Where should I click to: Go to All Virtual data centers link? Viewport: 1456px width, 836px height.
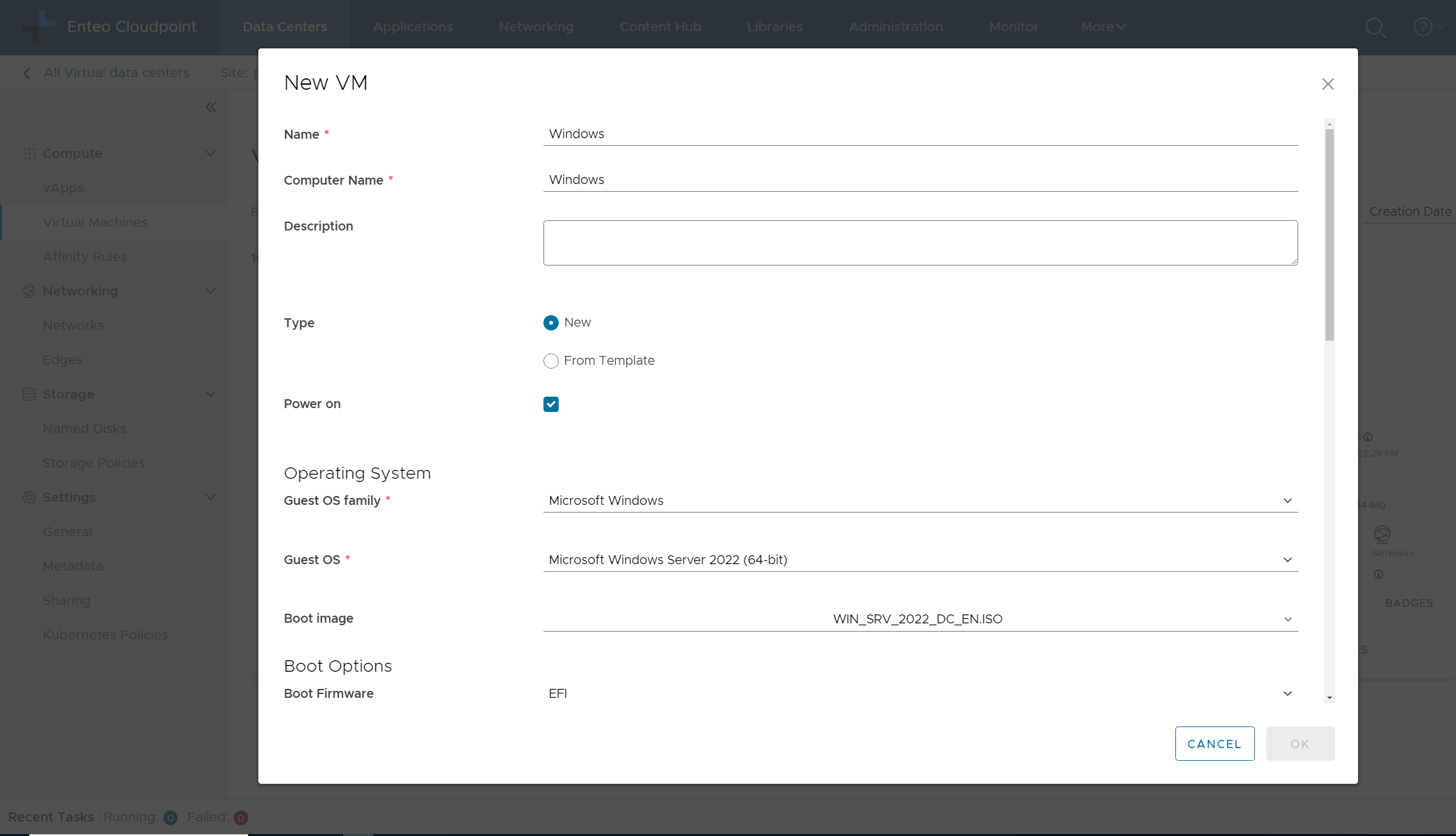click(116, 73)
